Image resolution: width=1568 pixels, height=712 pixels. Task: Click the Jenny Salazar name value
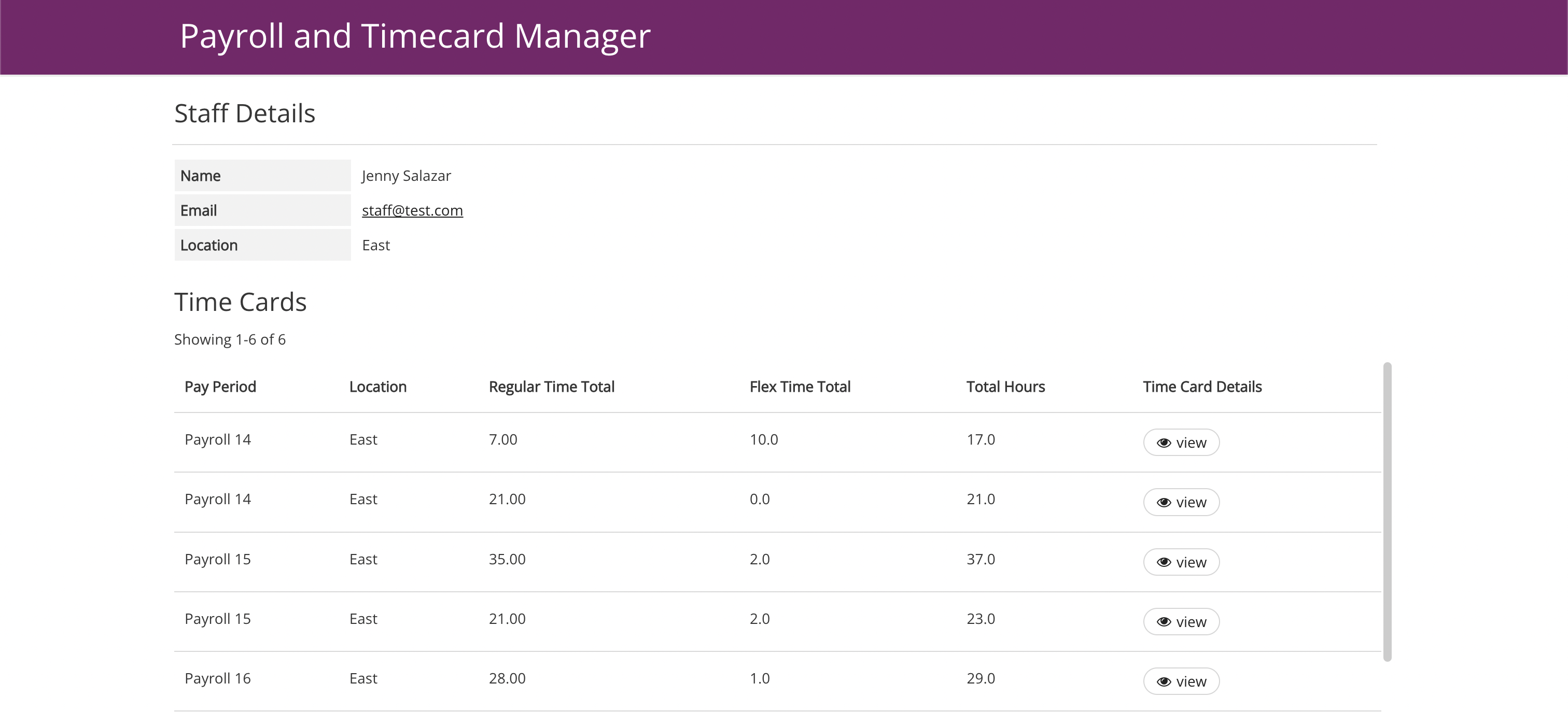406,176
